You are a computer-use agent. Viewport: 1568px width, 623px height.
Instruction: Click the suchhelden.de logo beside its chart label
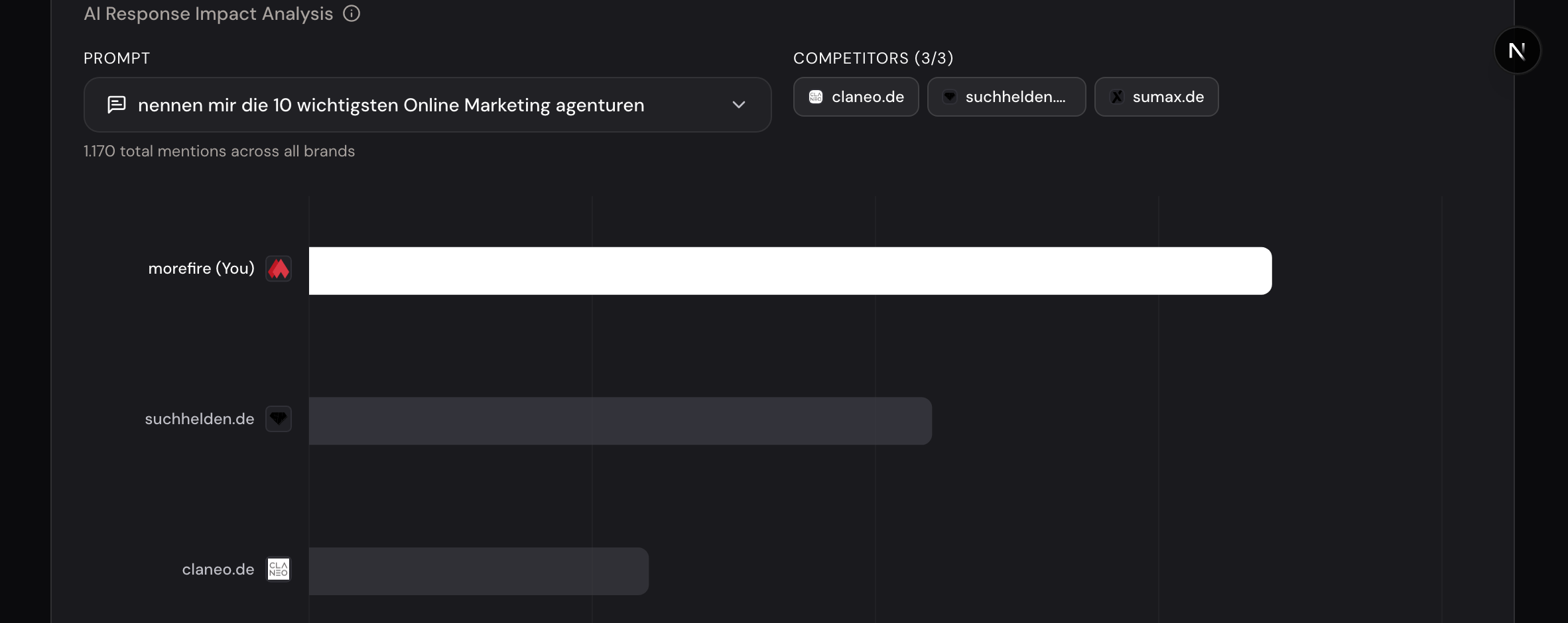(279, 419)
